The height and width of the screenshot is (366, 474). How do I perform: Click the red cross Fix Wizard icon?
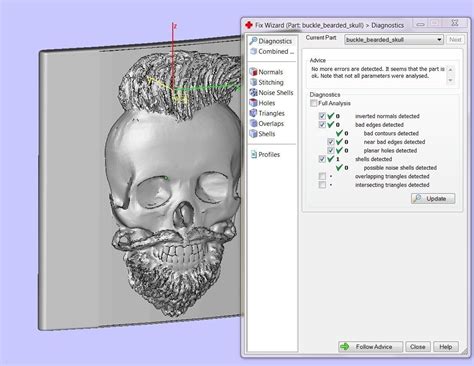click(249, 25)
